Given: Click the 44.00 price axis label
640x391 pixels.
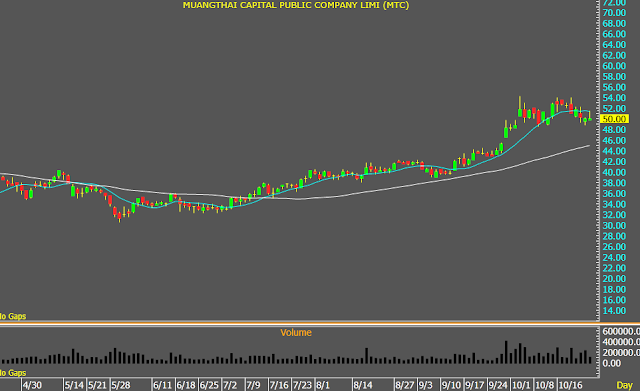Looking at the screenshot, I should 614,151.
